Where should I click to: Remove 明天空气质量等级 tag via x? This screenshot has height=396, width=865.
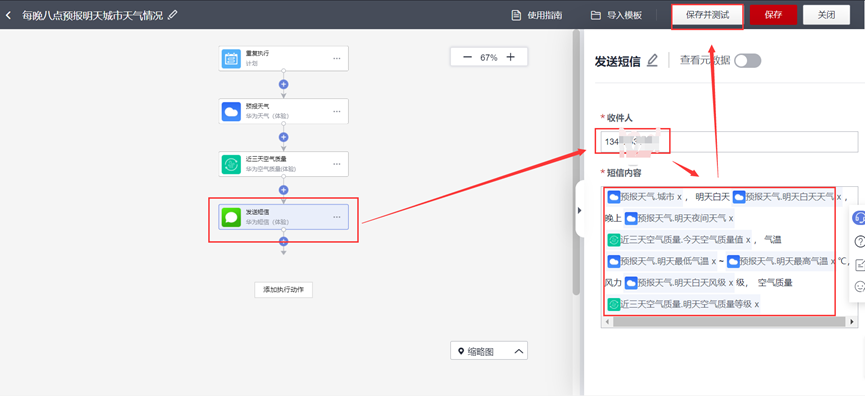757,304
